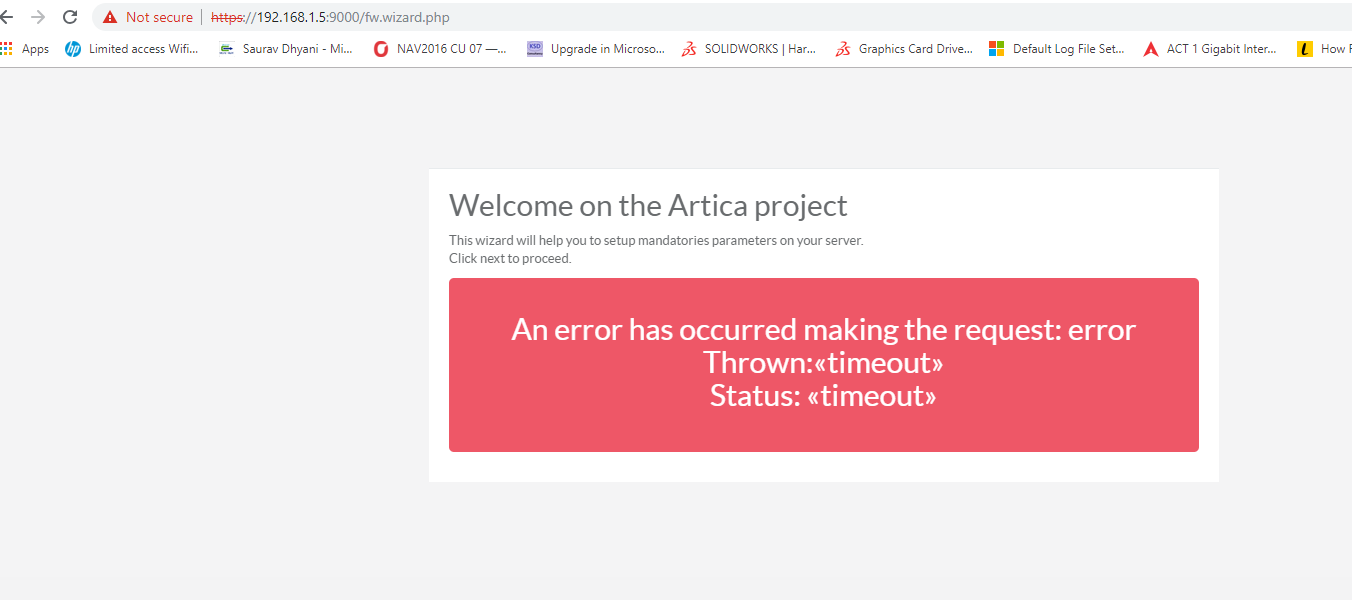Click the red error request message

click(x=824, y=365)
